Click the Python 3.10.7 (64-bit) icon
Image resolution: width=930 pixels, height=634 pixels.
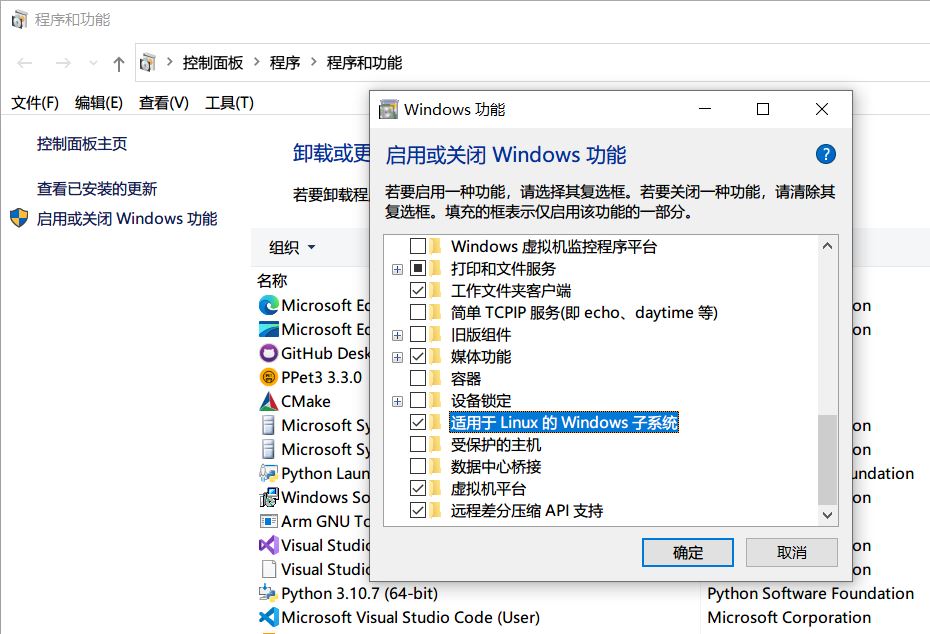tap(268, 593)
